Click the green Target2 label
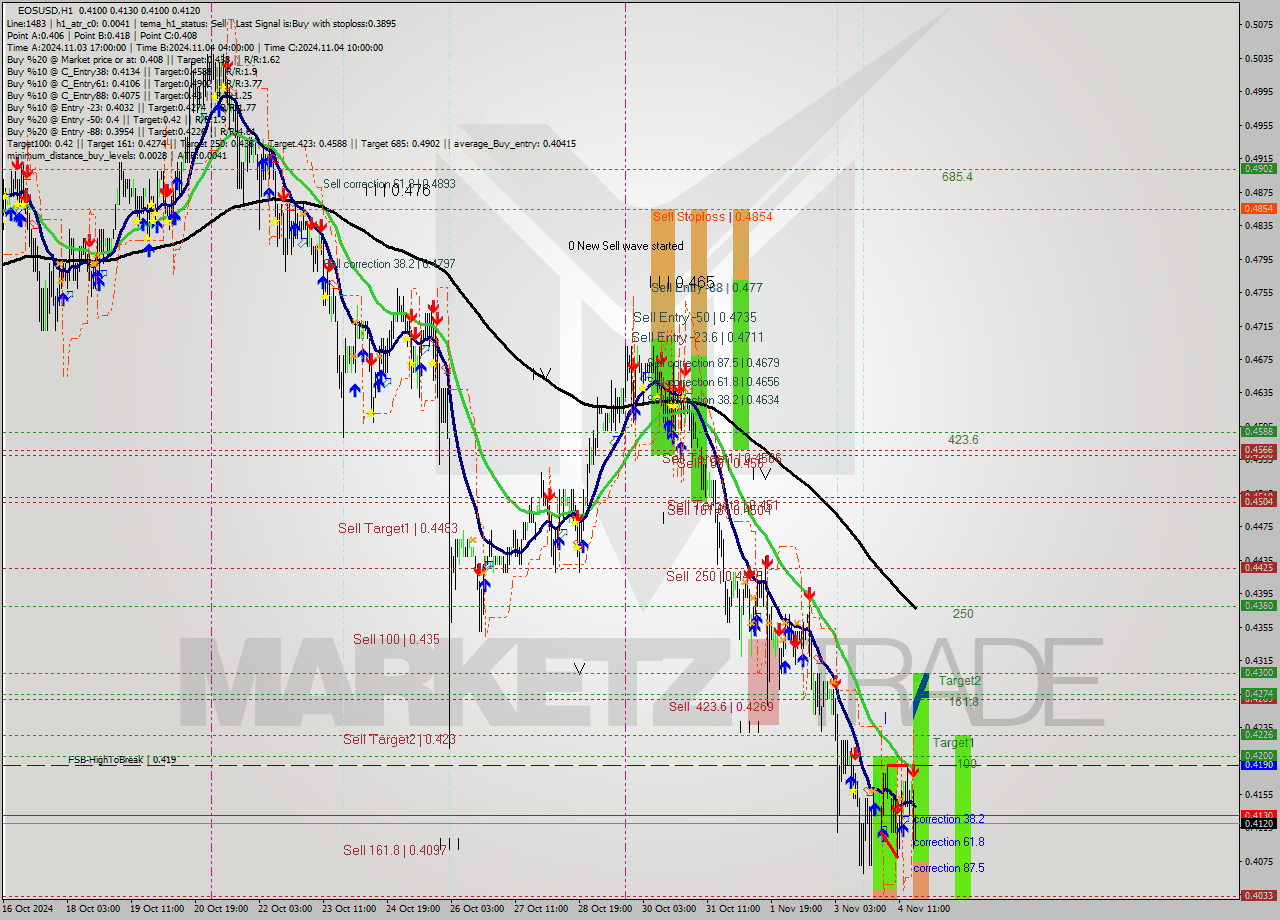The image size is (1280, 920). [x=959, y=681]
